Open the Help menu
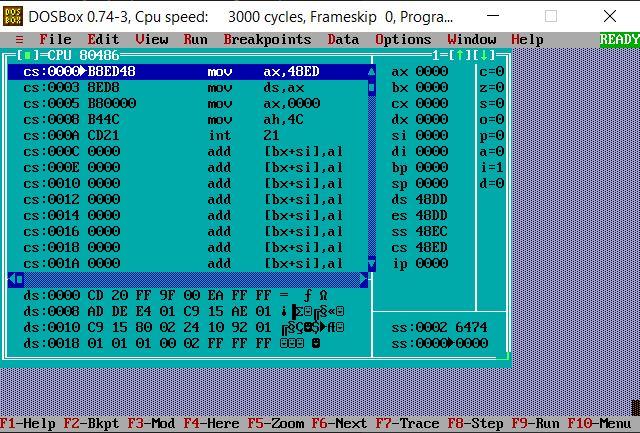The height and width of the screenshot is (433, 640). pyautogui.click(x=527, y=40)
